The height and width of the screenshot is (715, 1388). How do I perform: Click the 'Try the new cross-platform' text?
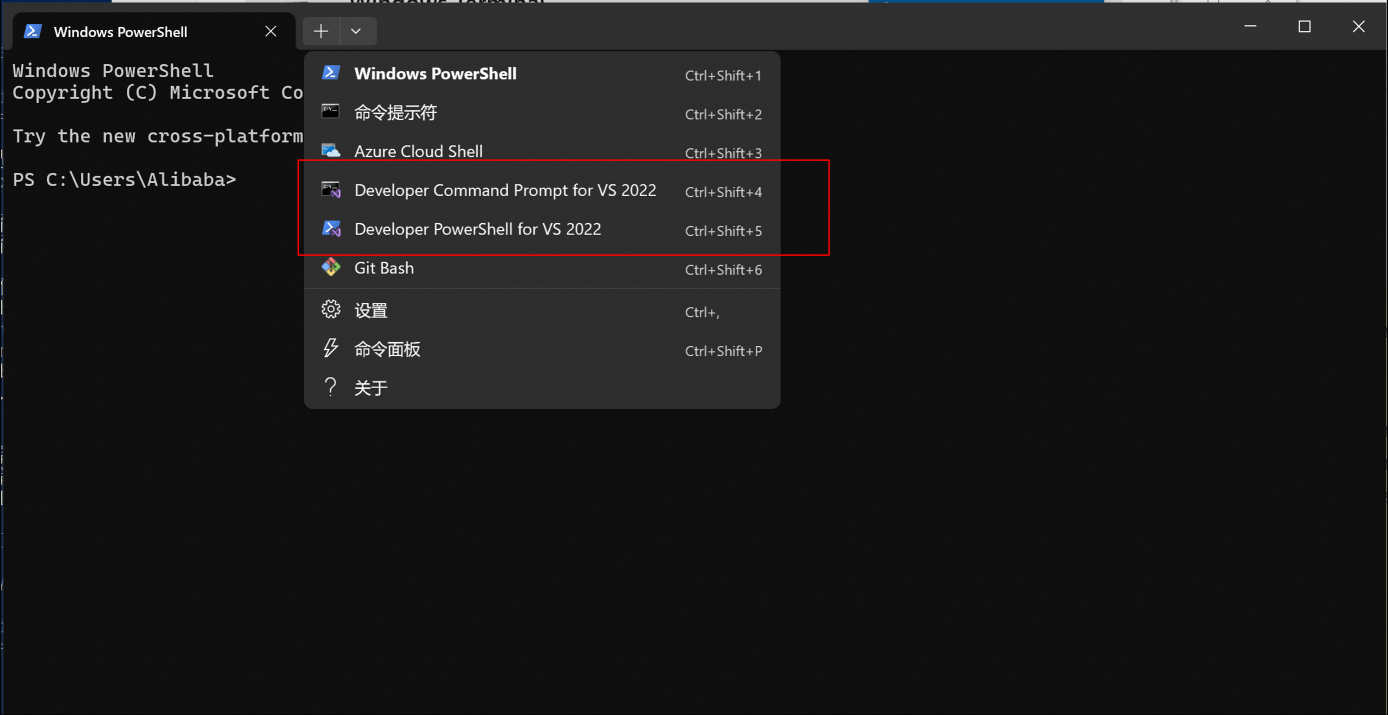(x=157, y=136)
